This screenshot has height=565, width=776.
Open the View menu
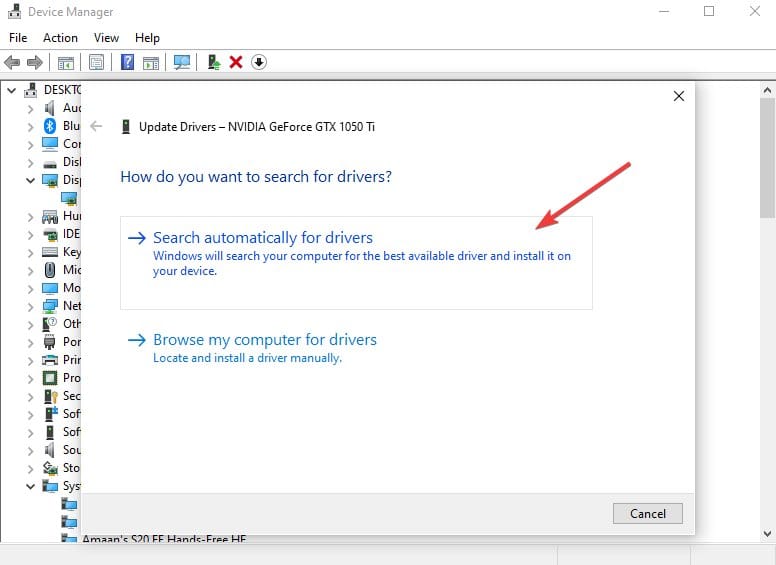[106, 38]
